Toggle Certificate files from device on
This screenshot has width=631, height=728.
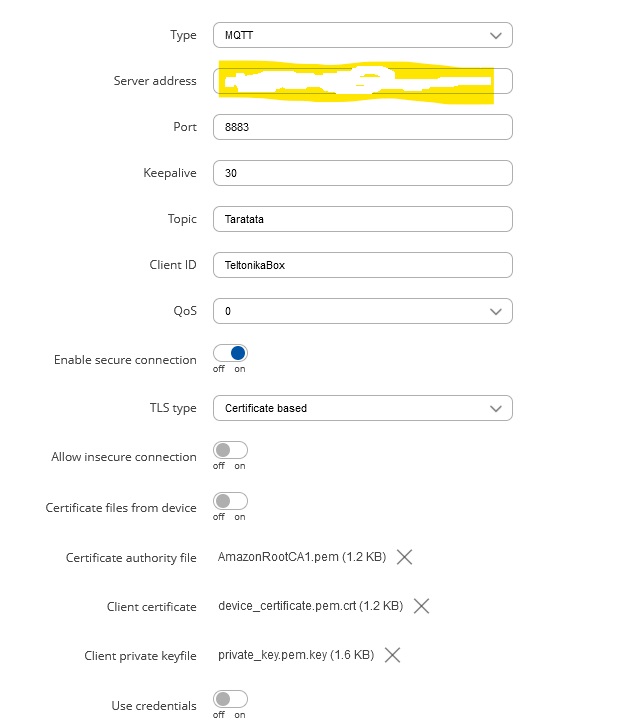pyautogui.click(x=230, y=501)
